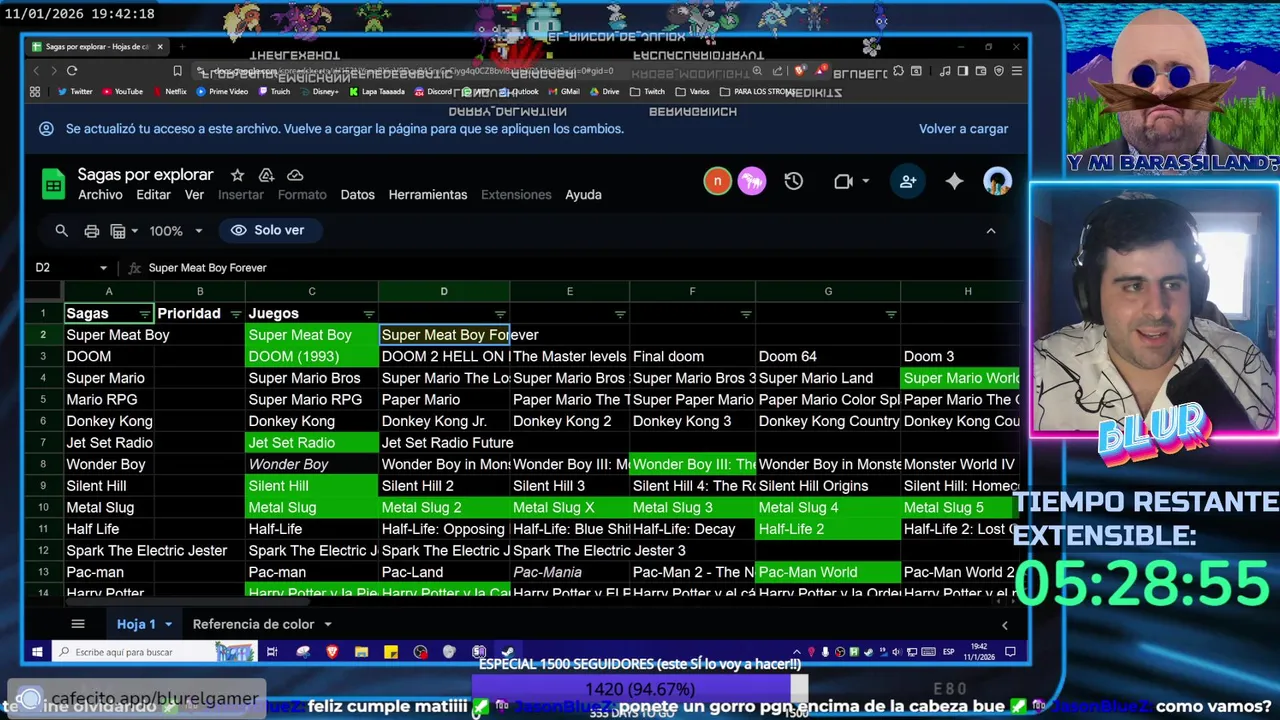Image resolution: width=1280 pixels, height=720 pixels.
Task: Click the bookmark icon in address bar
Action: 177,71
